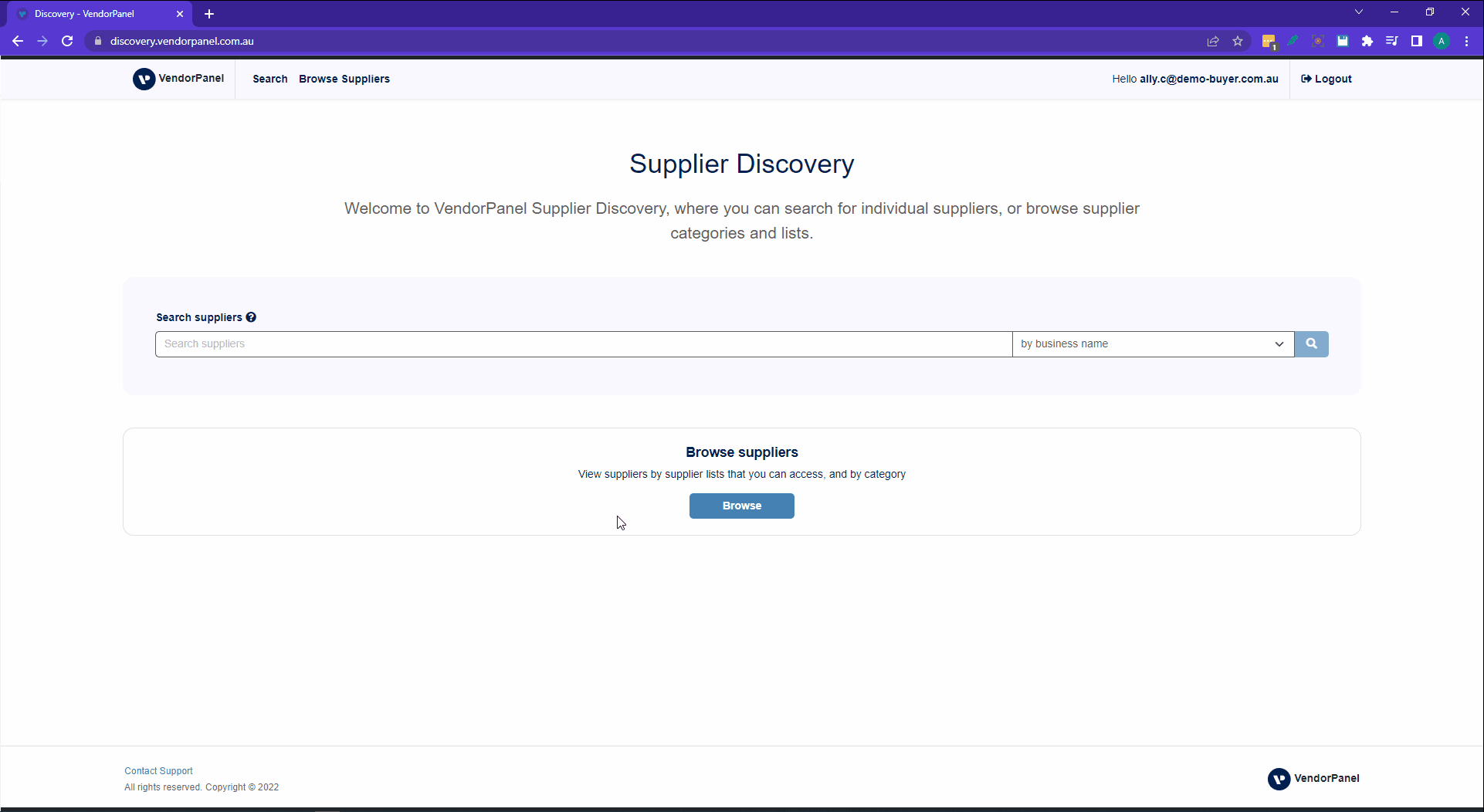Open the Search suppliers help icon
1484x812 pixels.
pyautogui.click(x=251, y=317)
